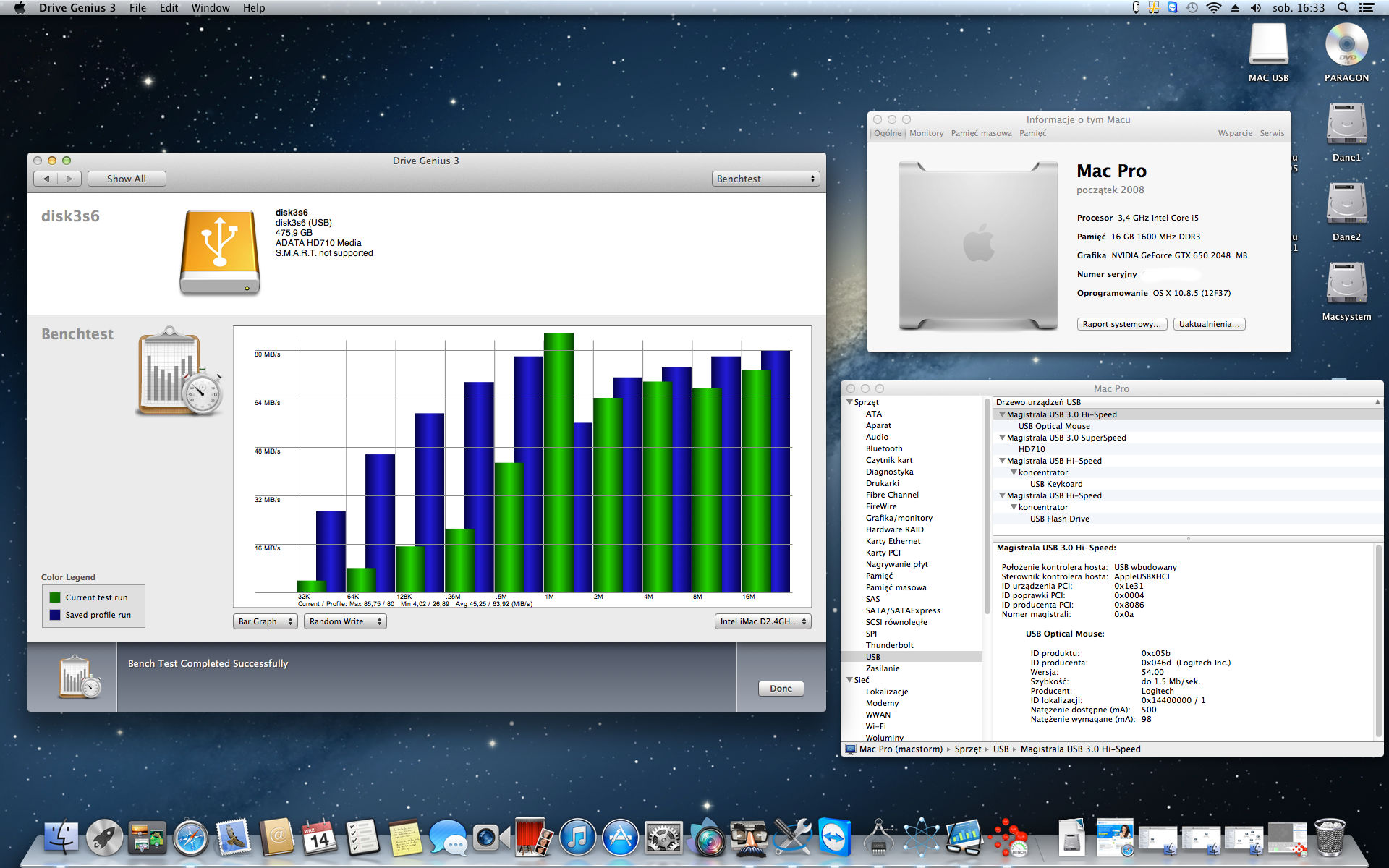Open System Profiler chip-and-calipers Dock icon
Viewport: 1389px width, 868px height.
[x=878, y=838]
